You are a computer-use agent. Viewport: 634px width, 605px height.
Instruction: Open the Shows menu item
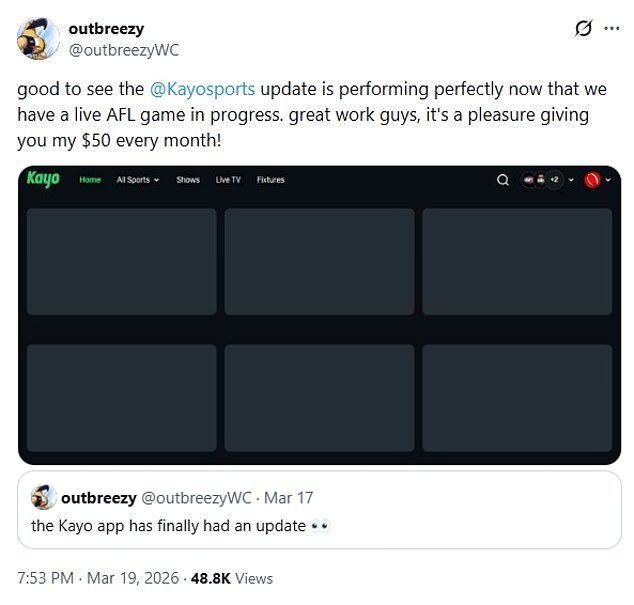pos(188,180)
